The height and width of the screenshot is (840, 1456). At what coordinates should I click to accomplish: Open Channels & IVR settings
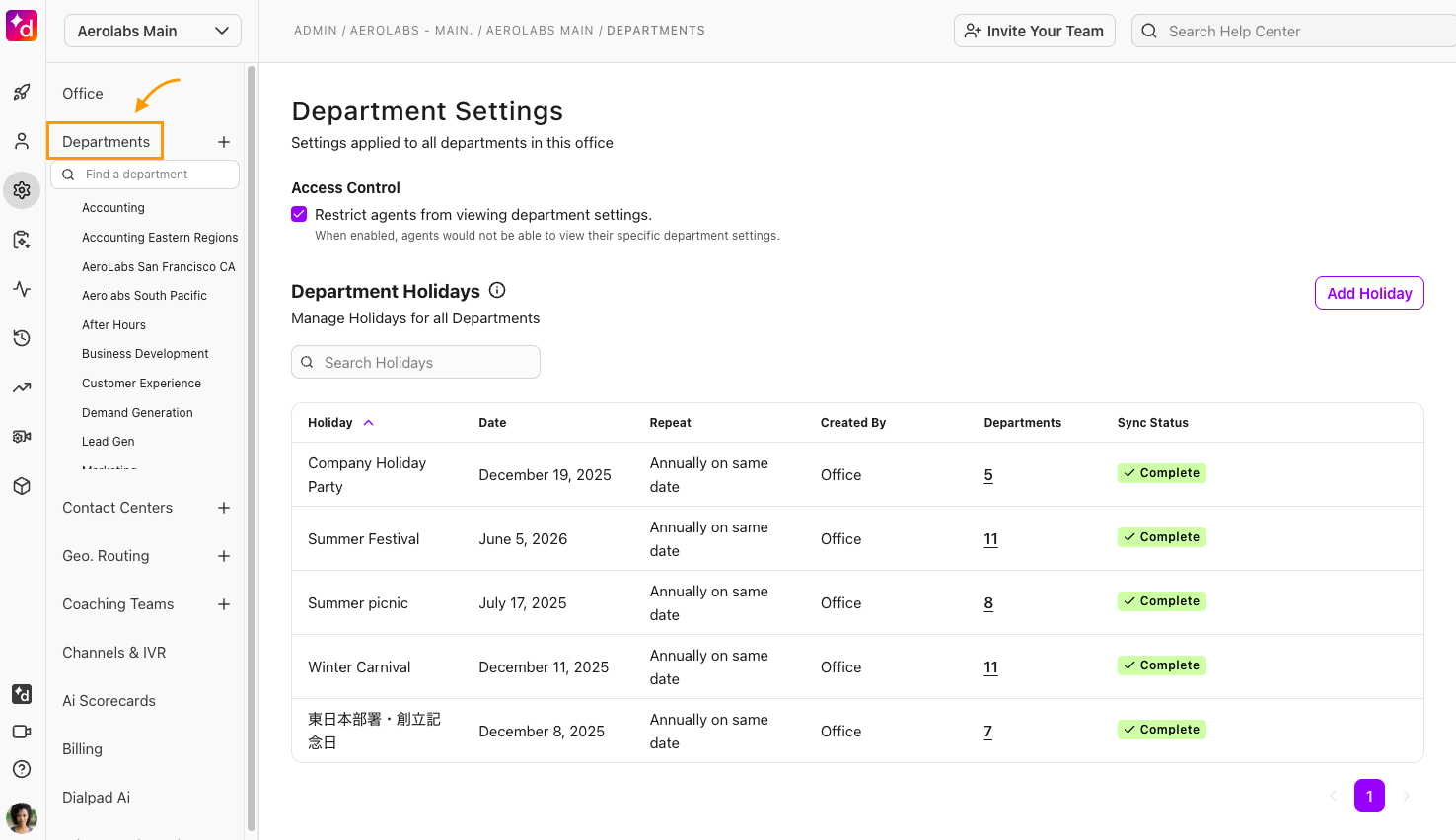(113, 653)
